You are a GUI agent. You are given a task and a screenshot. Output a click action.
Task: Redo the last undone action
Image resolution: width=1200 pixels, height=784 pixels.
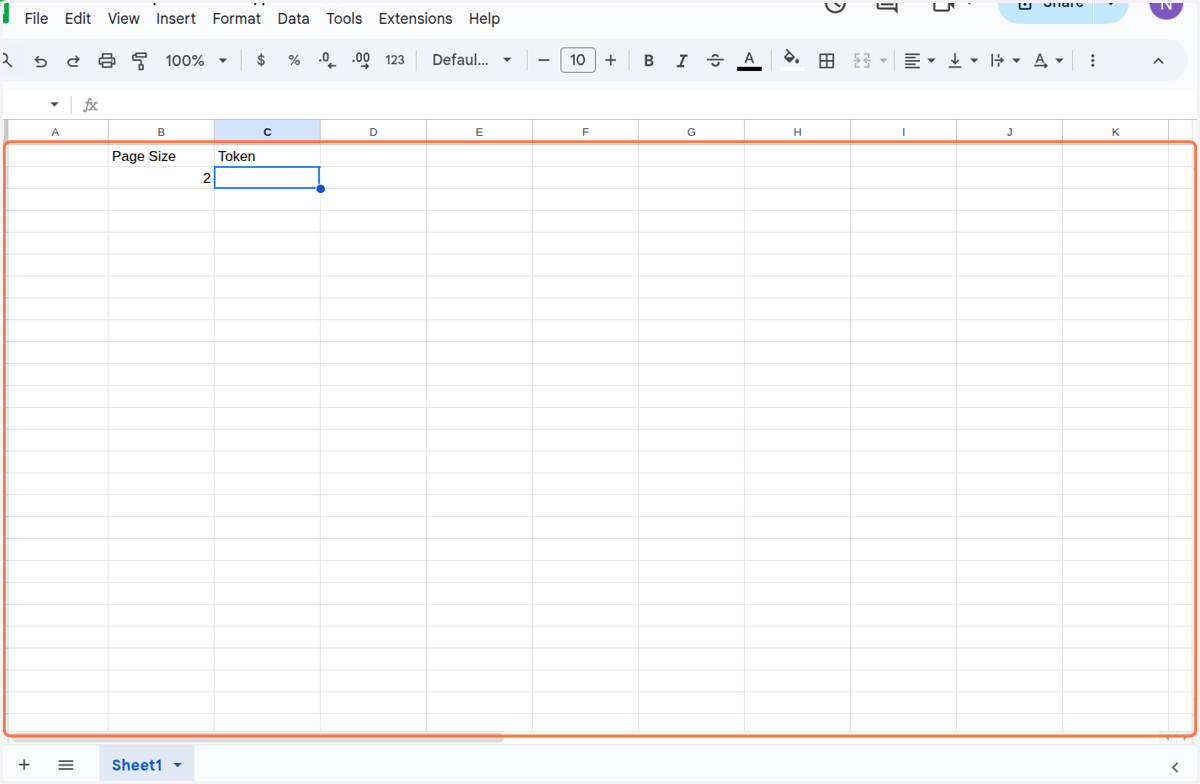[73, 61]
